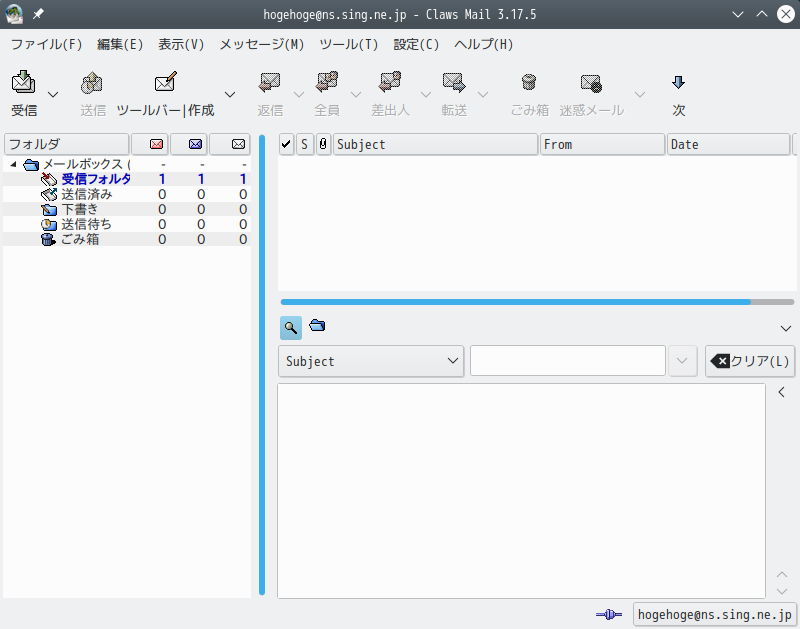Click the 受信 (receive mail) toolbar icon

pos(23,82)
